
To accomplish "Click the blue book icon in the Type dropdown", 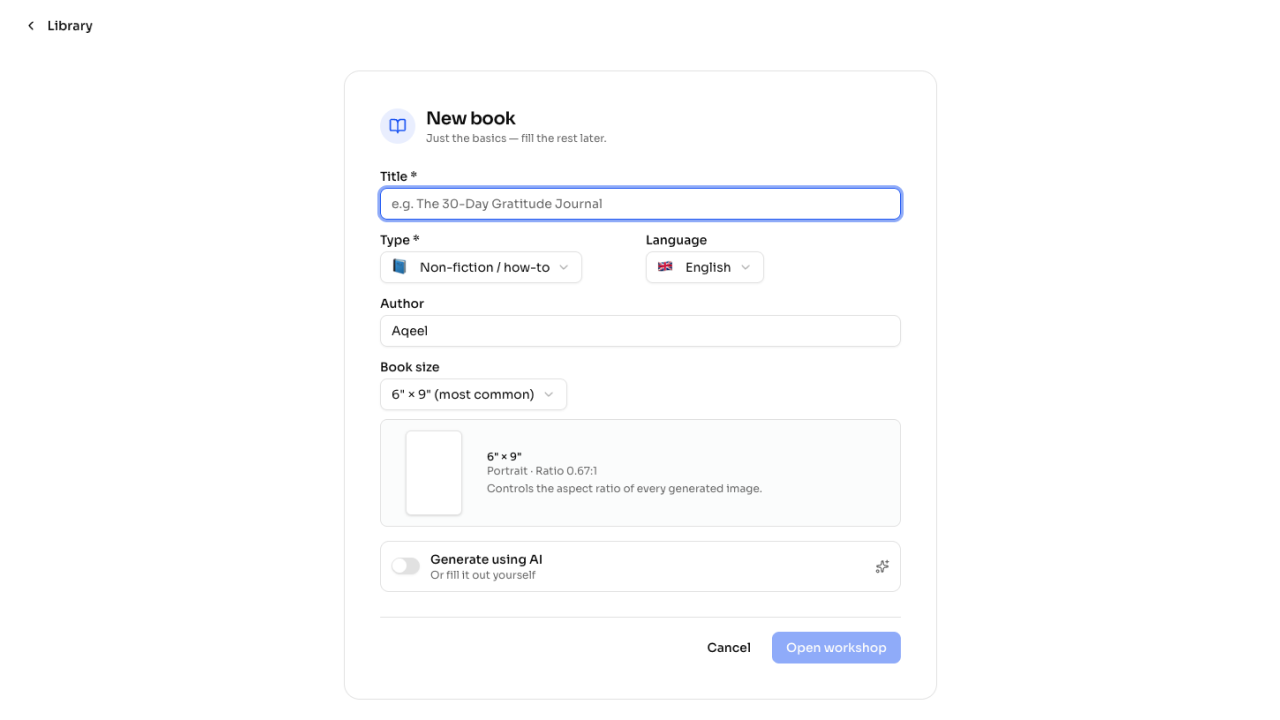I will [400, 267].
